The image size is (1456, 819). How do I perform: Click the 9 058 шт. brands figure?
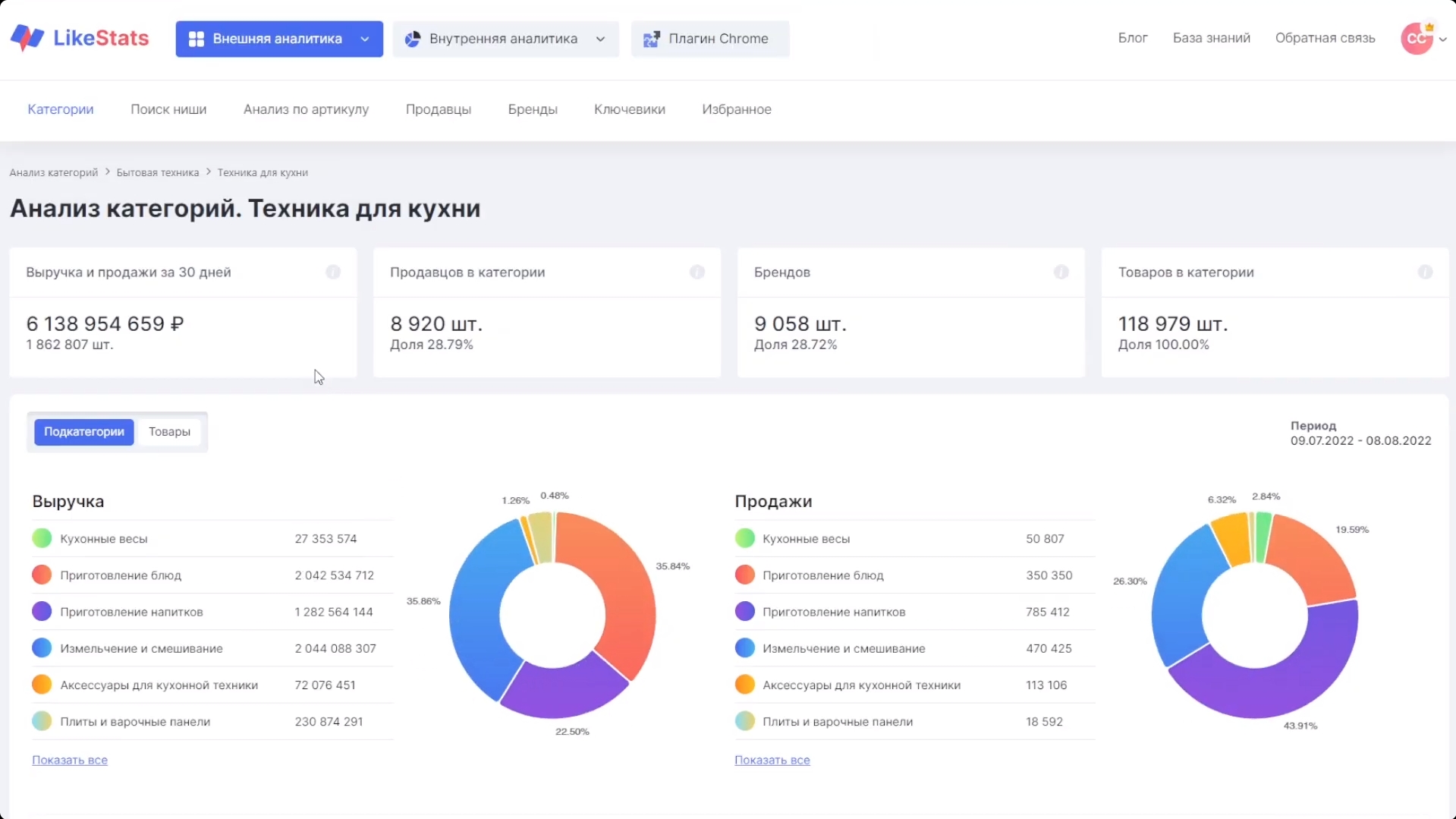click(x=800, y=324)
